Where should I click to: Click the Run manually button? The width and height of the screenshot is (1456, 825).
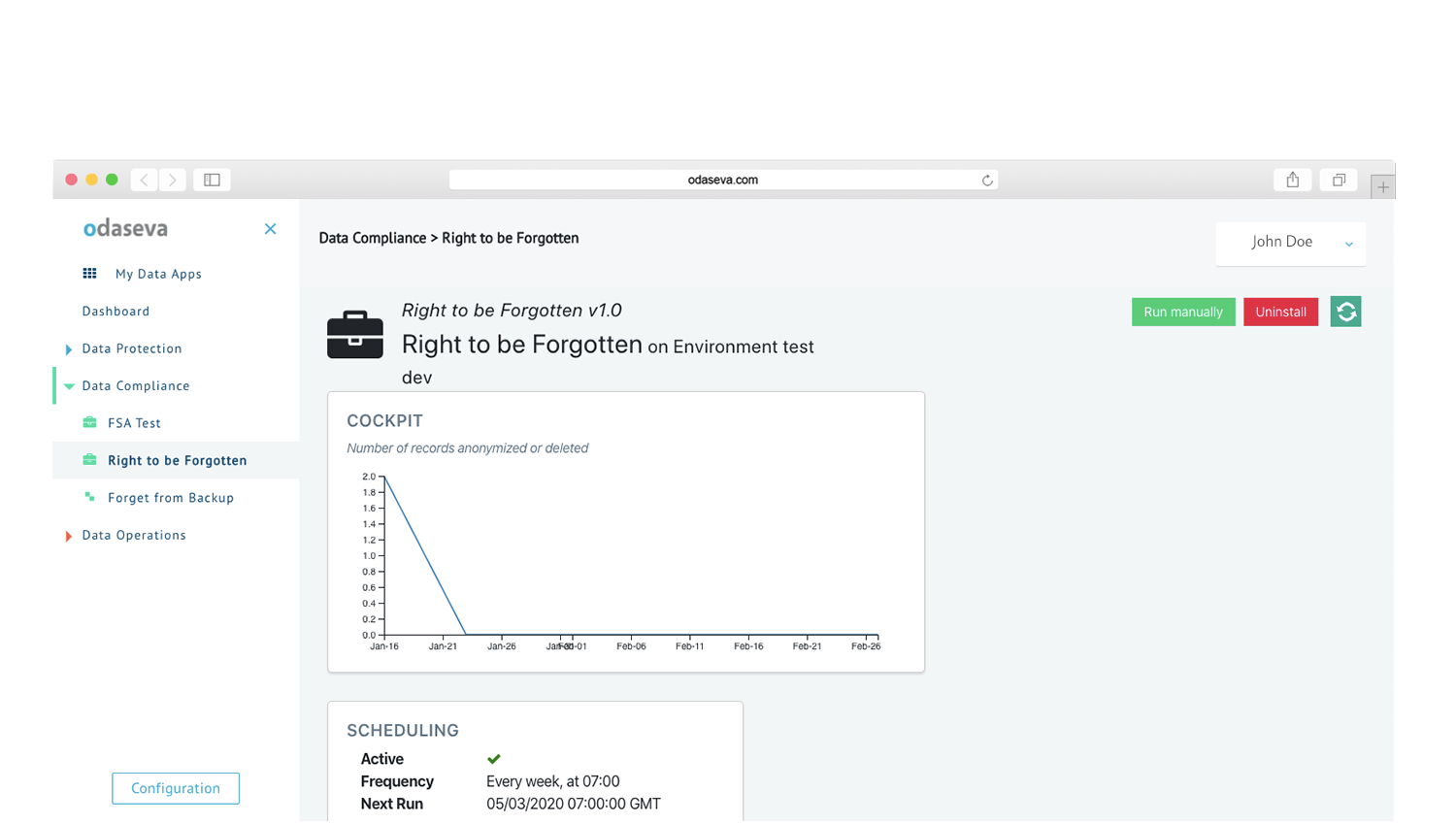point(1183,312)
